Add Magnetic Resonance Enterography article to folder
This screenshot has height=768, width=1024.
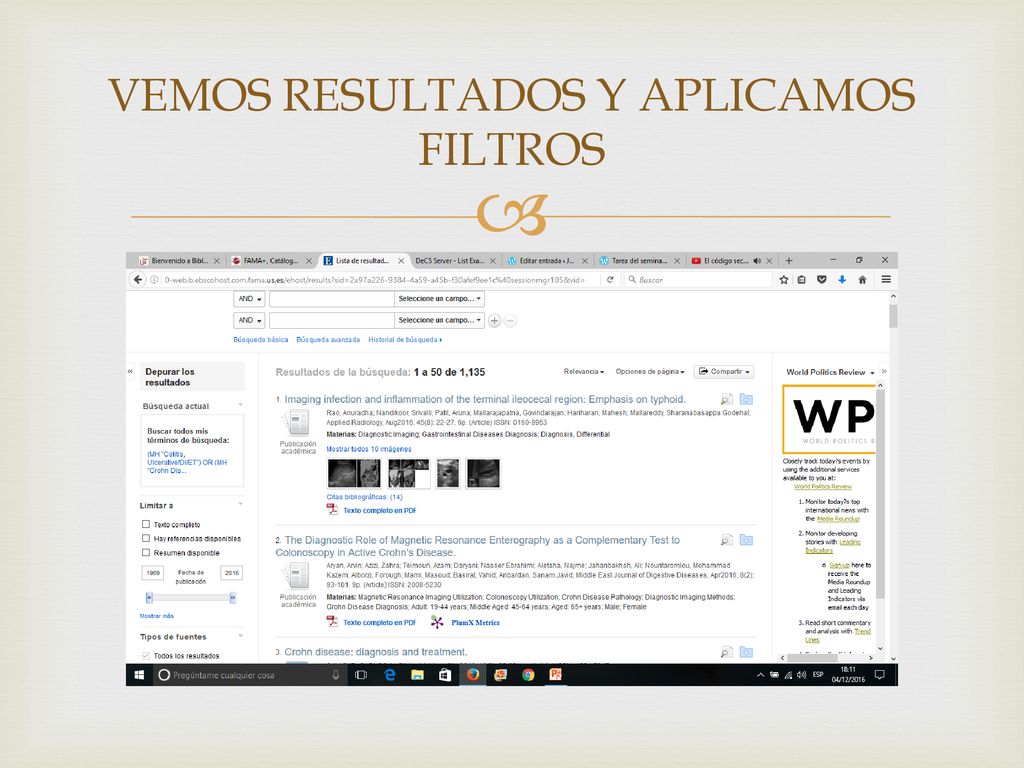(x=746, y=540)
